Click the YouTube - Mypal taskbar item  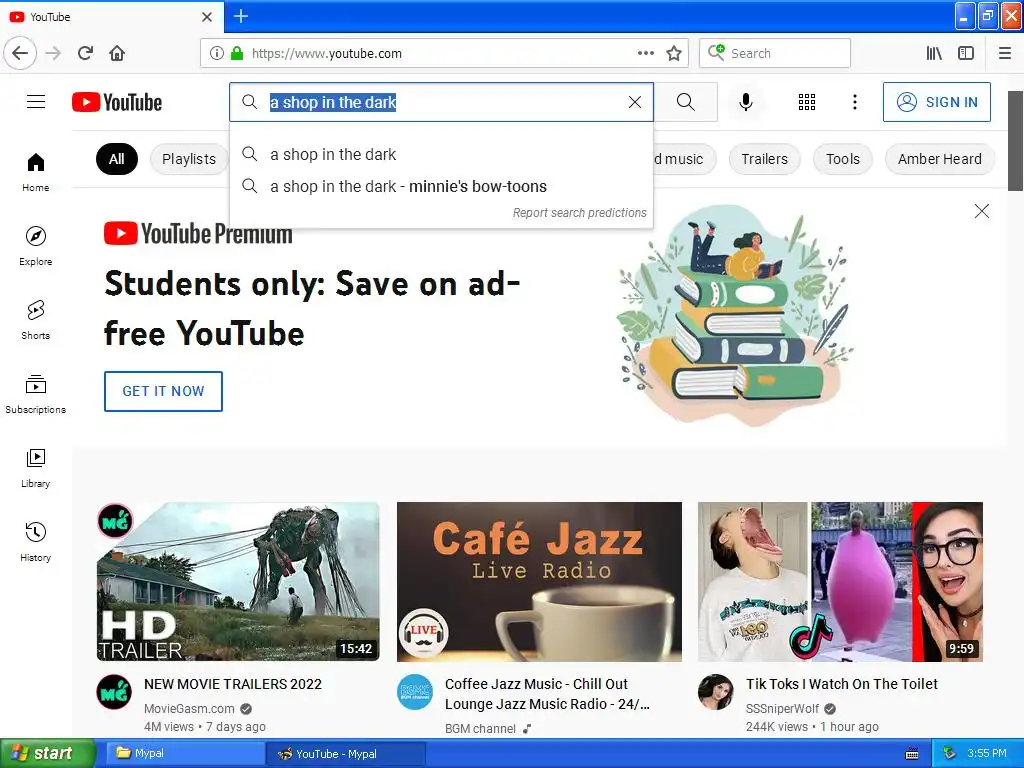pyautogui.click(x=346, y=754)
